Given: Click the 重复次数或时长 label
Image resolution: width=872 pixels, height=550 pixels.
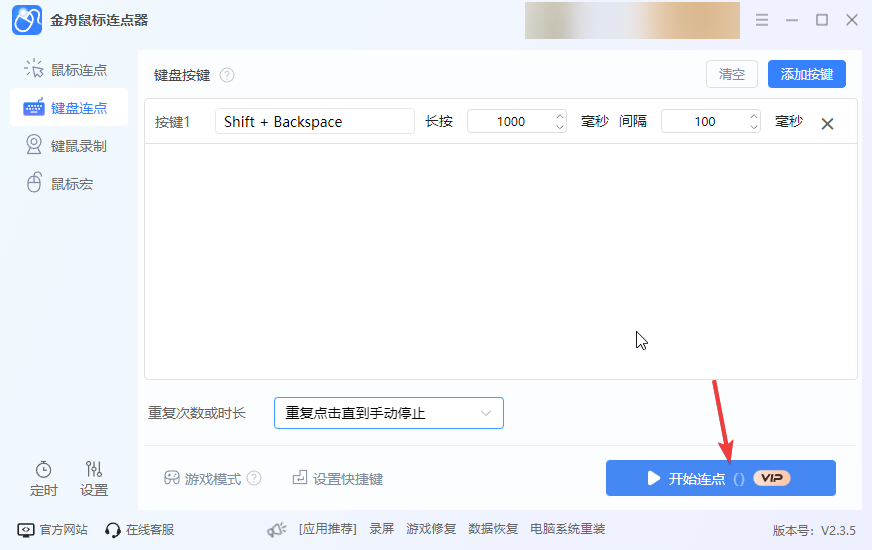Looking at the screenshot, I should [196, 413].
